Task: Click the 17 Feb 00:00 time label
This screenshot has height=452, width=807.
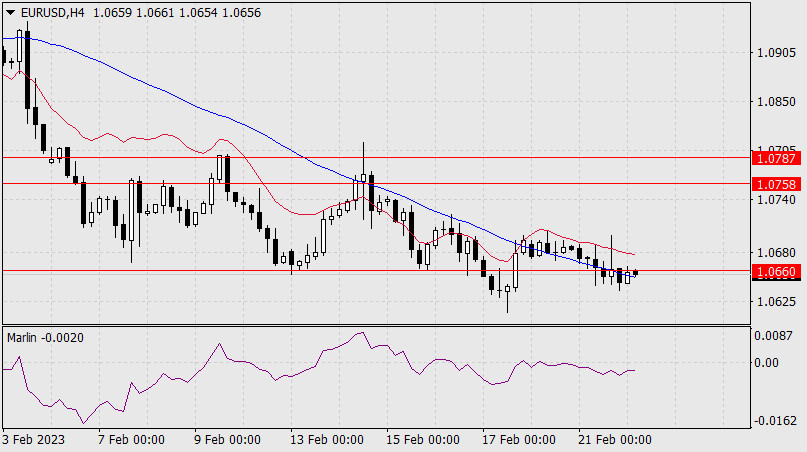Action: click(x=520, y=439)
